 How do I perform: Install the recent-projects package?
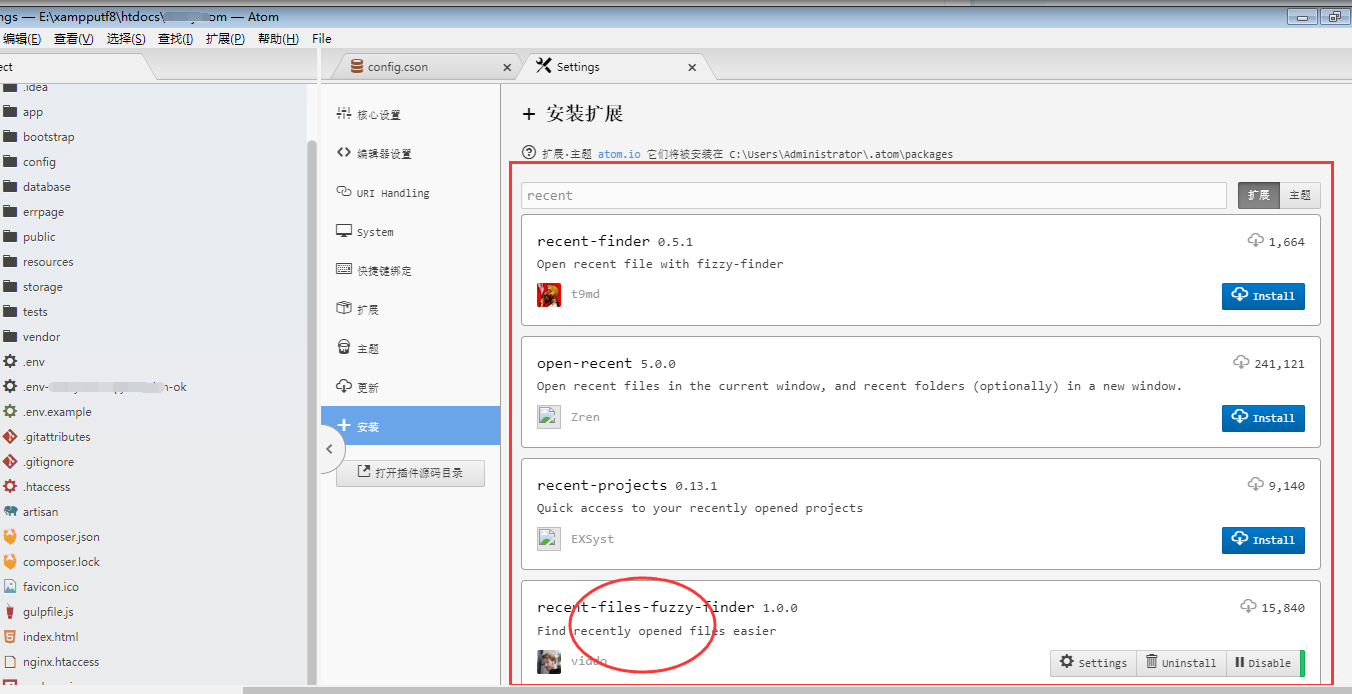pyautogui.click(x=1263, y=540)
